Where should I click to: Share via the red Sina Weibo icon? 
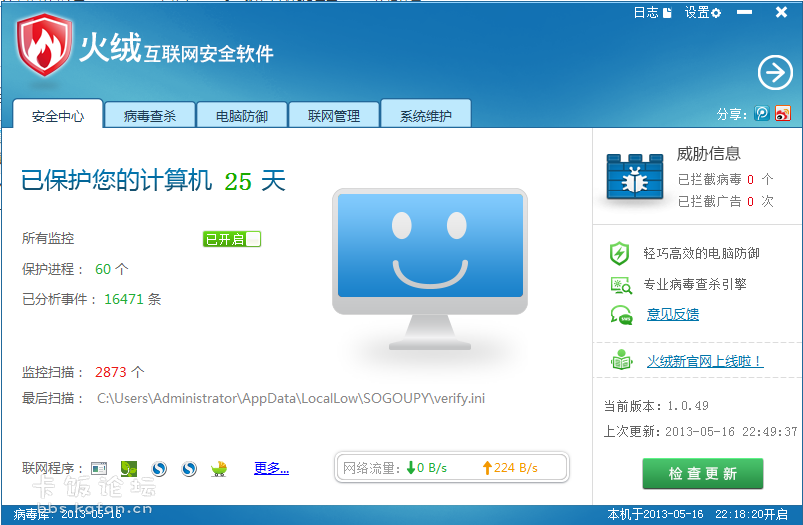[783, 114]
